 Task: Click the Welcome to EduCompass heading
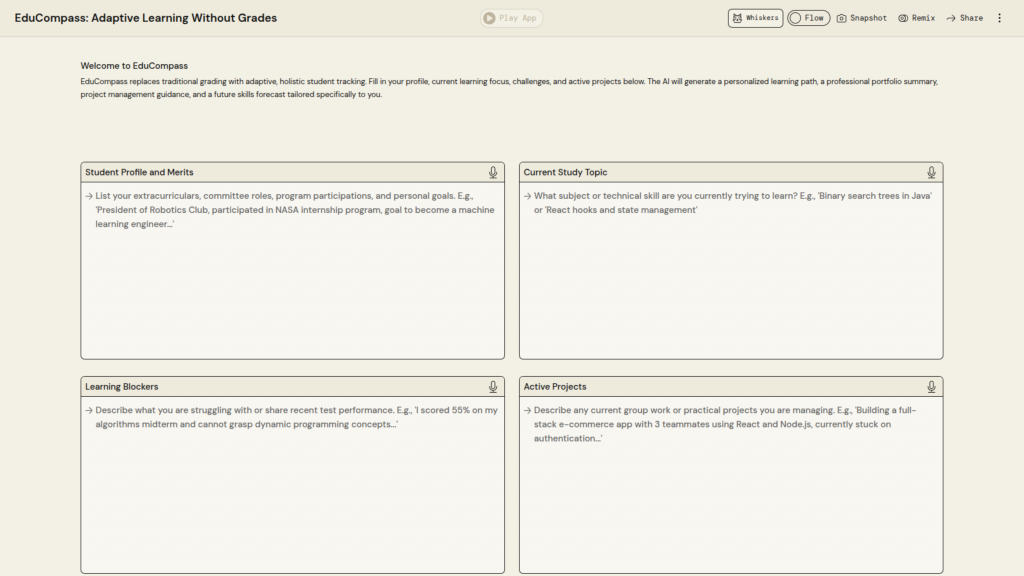tap(134, 66)
